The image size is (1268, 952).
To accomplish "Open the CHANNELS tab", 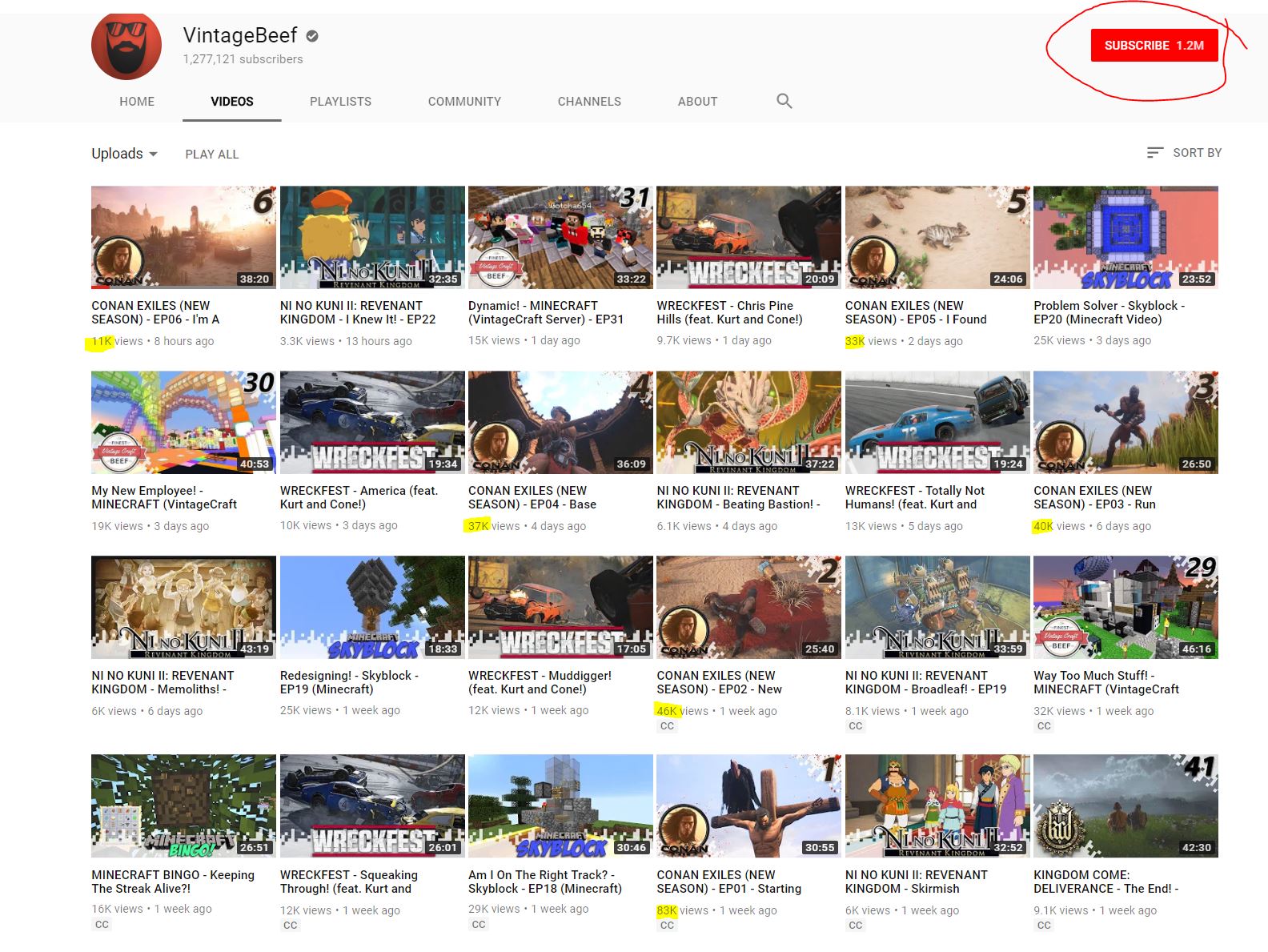I will coord(589,102).
